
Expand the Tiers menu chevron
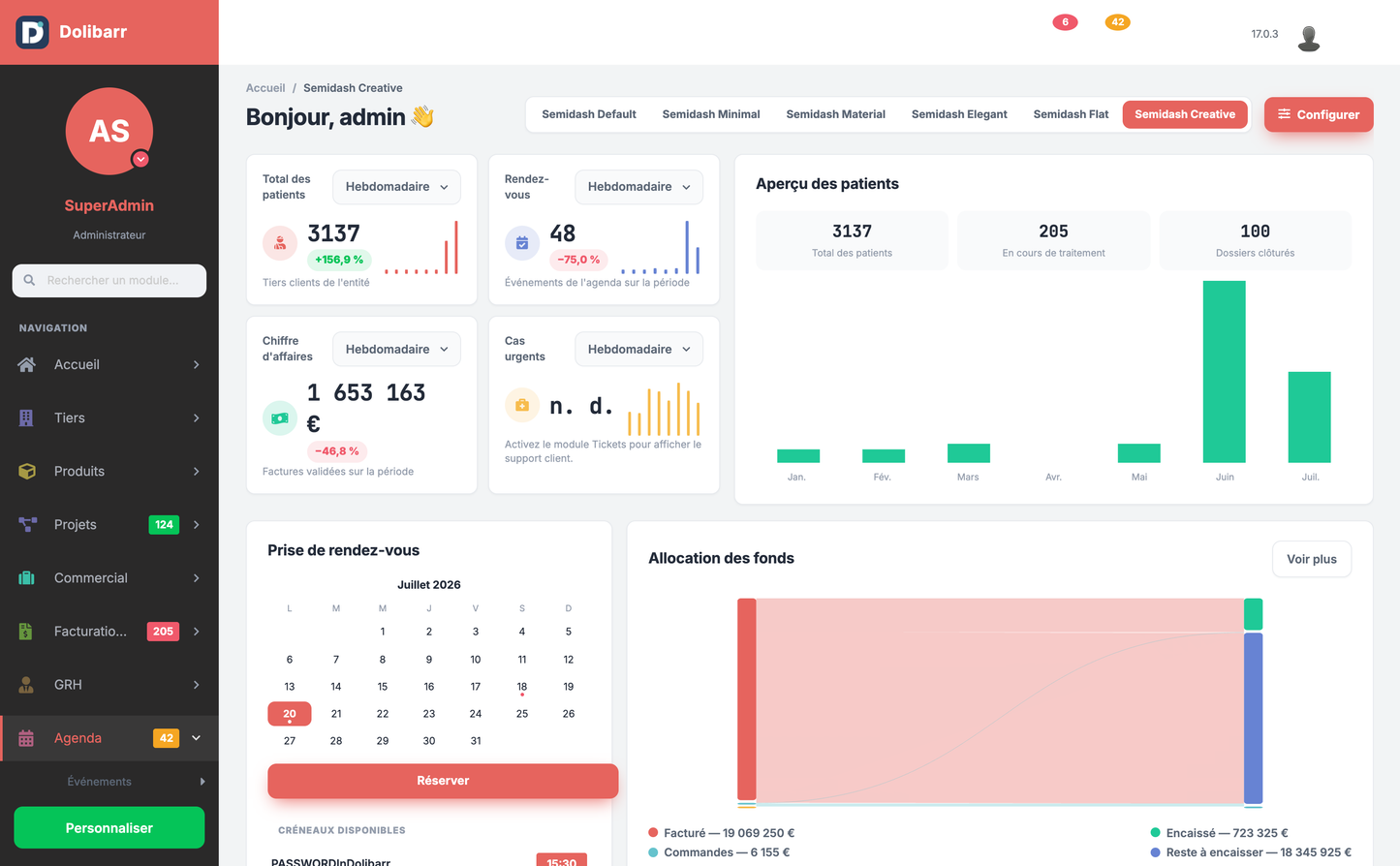[197, 418]
